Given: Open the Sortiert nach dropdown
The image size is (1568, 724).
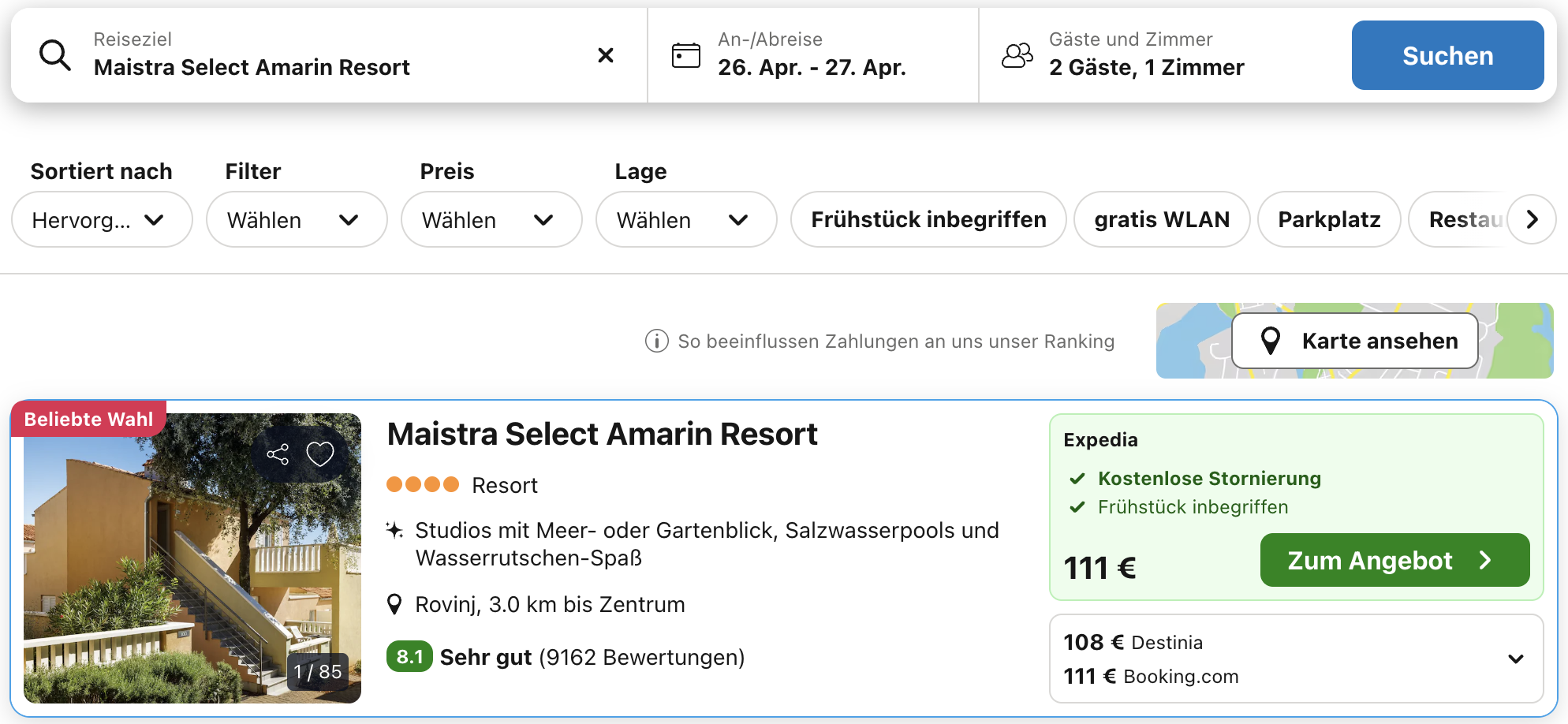Looking at the screenshot, I should pyautogui.click(x=102, y=220).
